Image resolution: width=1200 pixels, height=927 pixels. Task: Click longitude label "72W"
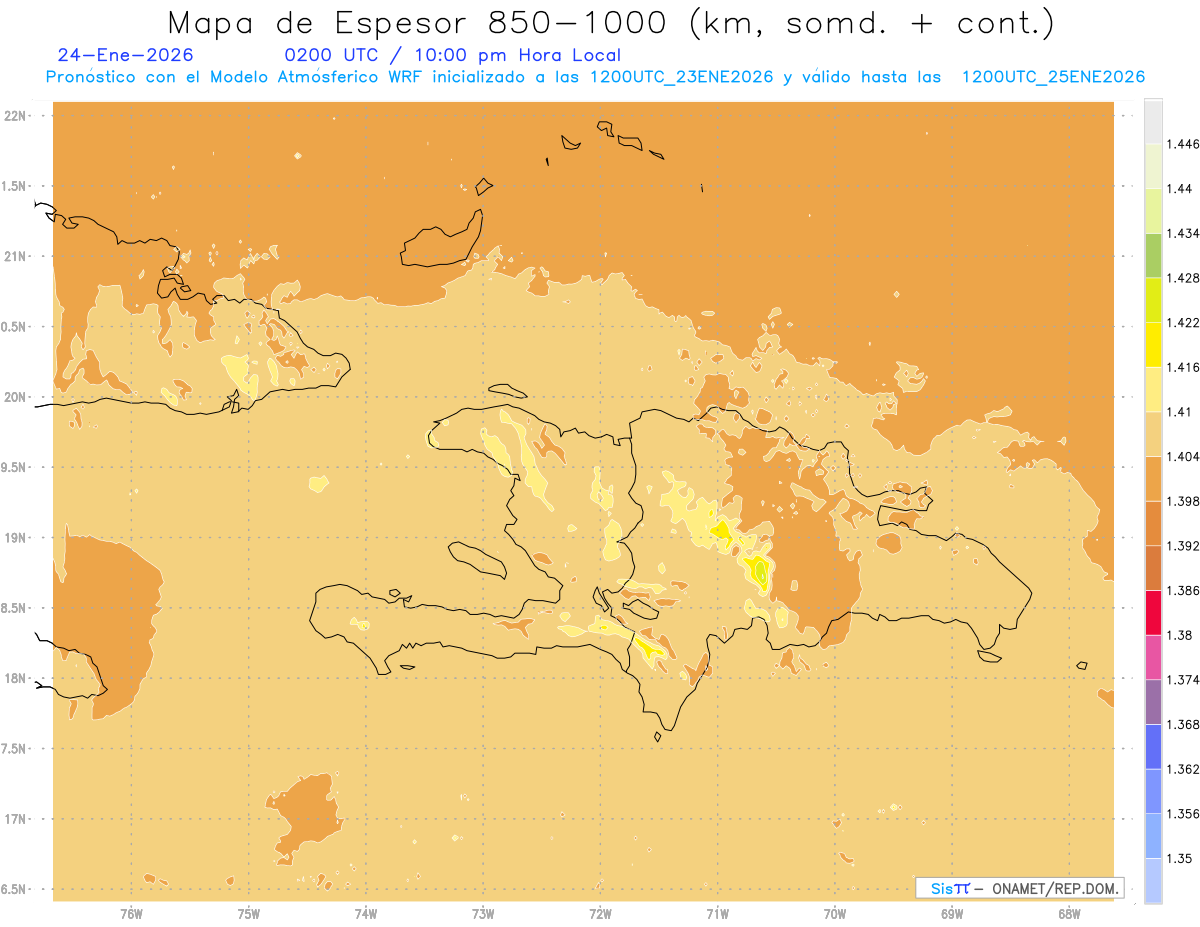600,914
